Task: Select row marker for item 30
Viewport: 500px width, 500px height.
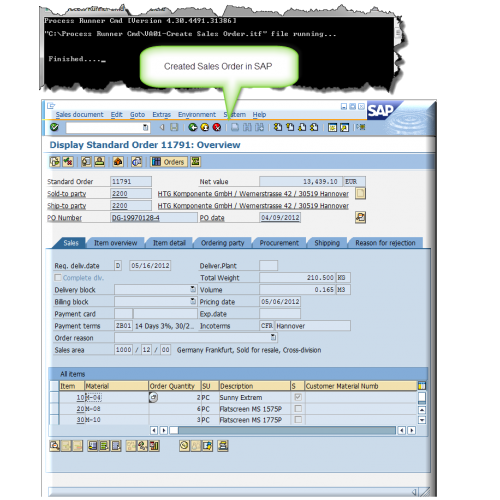Action: pyautogui.click(x=54, y=419)
